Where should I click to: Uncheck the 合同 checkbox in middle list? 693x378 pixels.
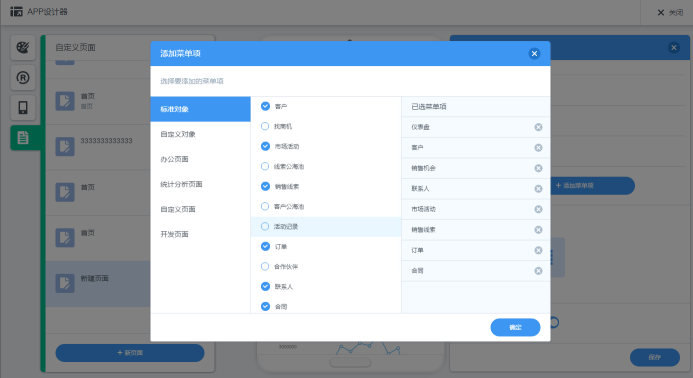coord(265,306)
